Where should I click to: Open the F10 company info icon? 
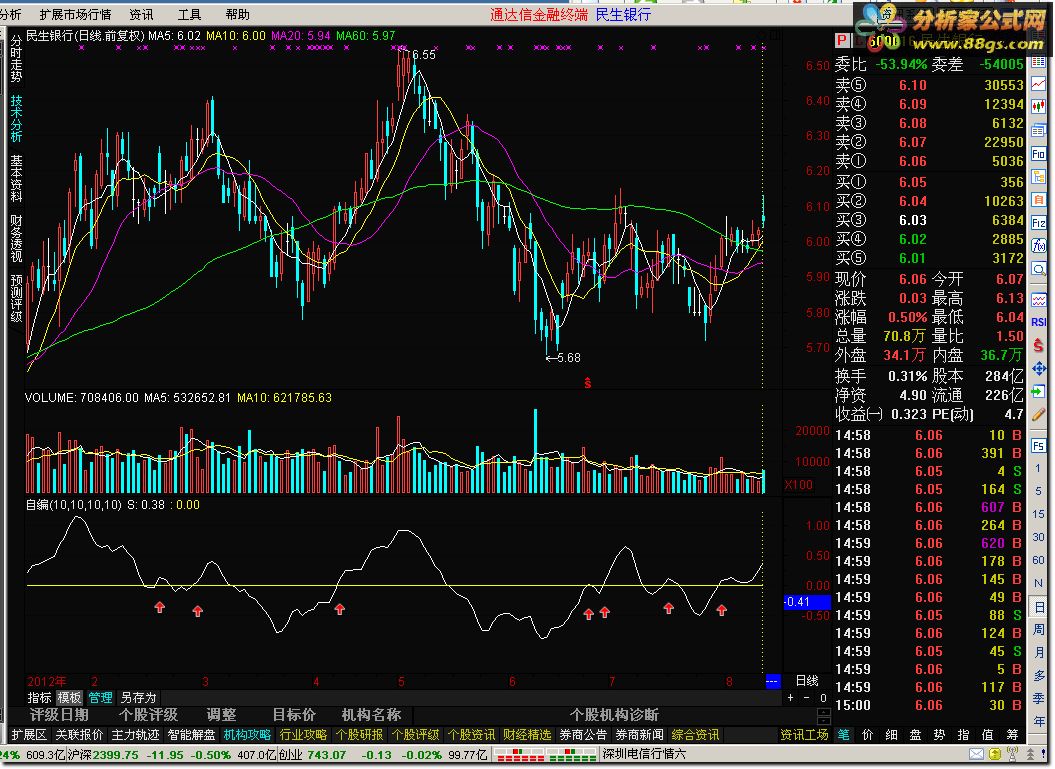1039,154
